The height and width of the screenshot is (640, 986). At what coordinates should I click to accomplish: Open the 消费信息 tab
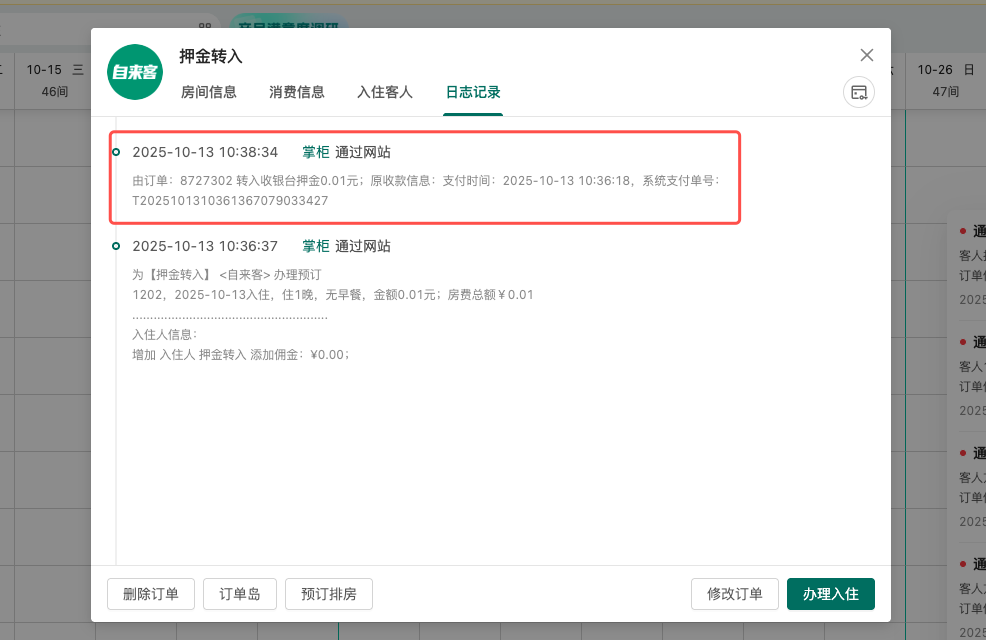point(297,92)
